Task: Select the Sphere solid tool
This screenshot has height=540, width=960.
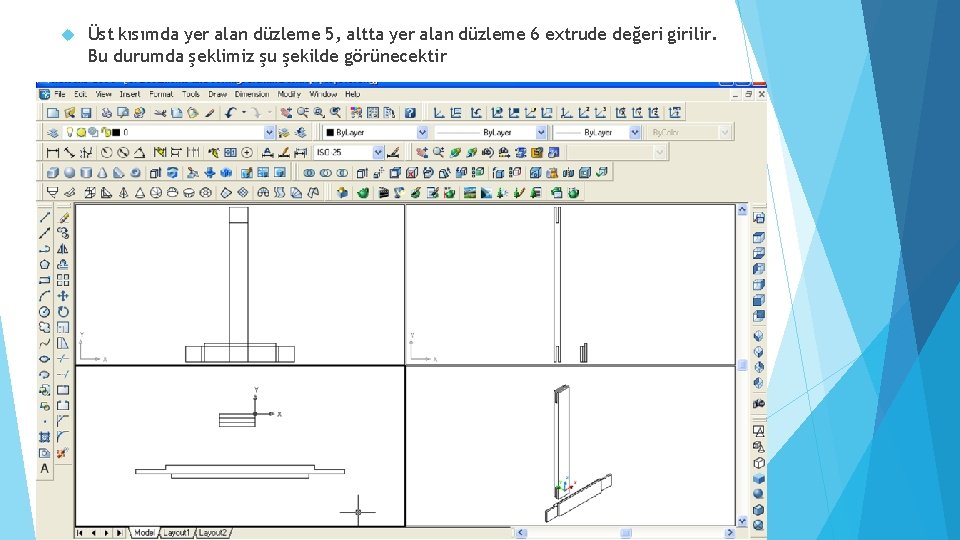Action: [70, 173]
